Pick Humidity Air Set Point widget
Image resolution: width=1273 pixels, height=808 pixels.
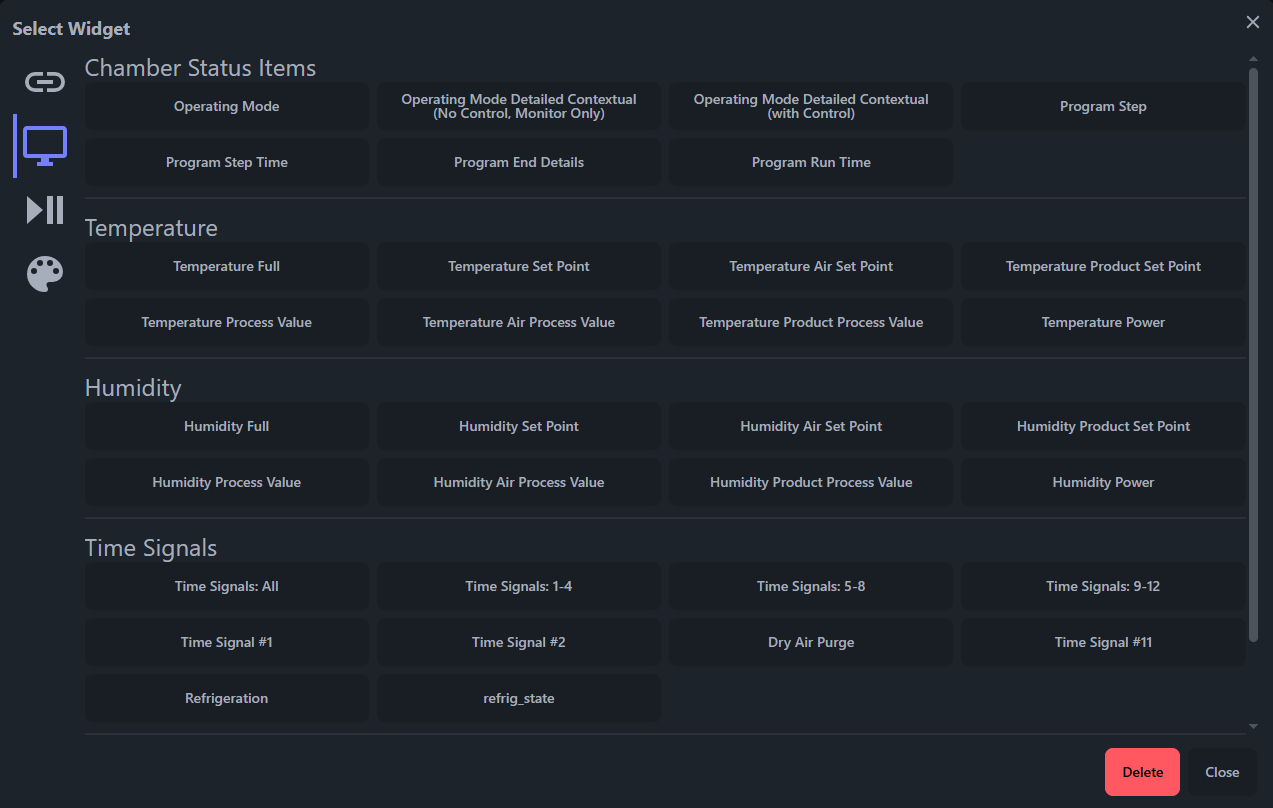tap(811, 426)
